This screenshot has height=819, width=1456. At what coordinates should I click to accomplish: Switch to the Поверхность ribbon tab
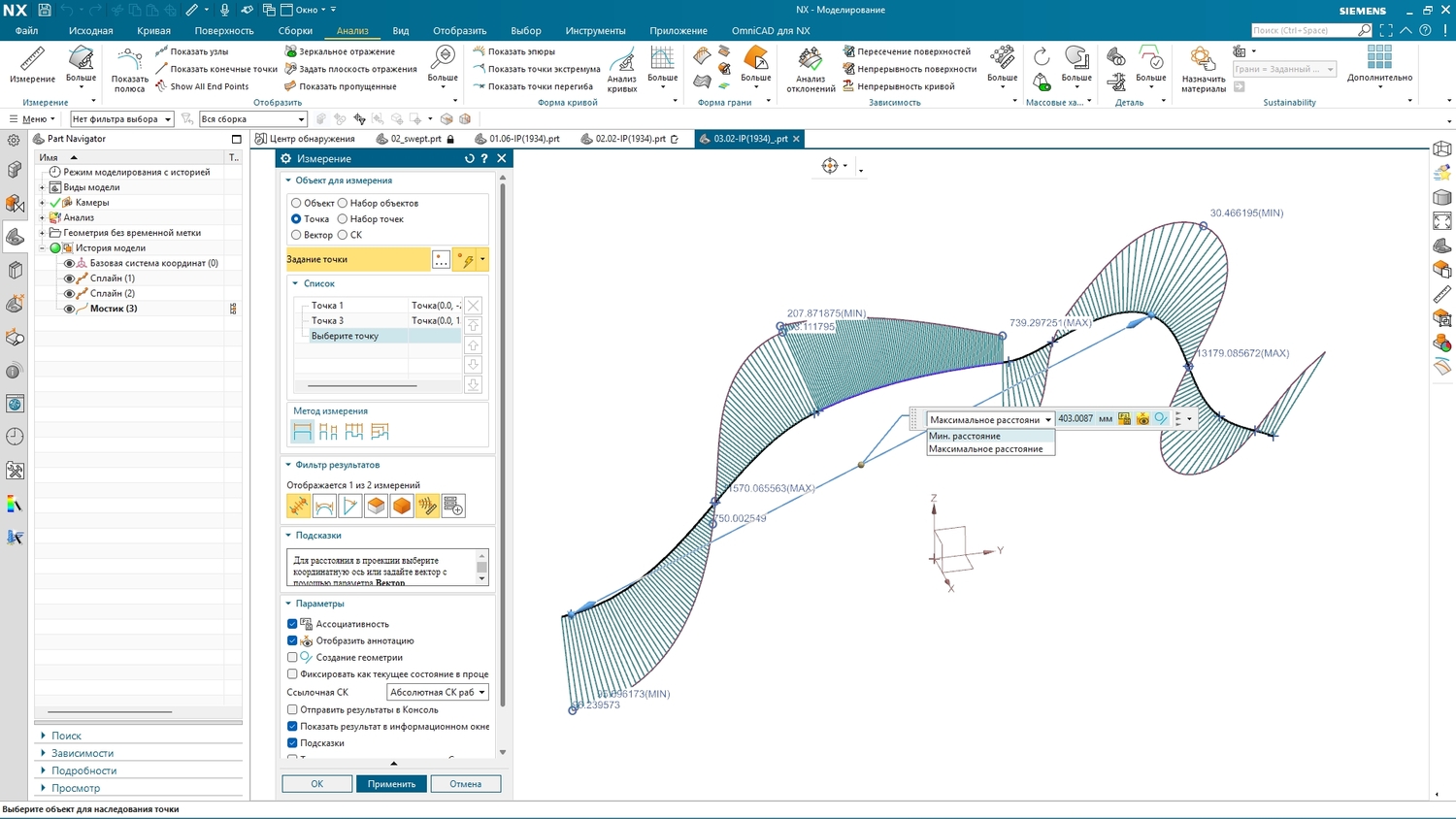click(224, 30)
